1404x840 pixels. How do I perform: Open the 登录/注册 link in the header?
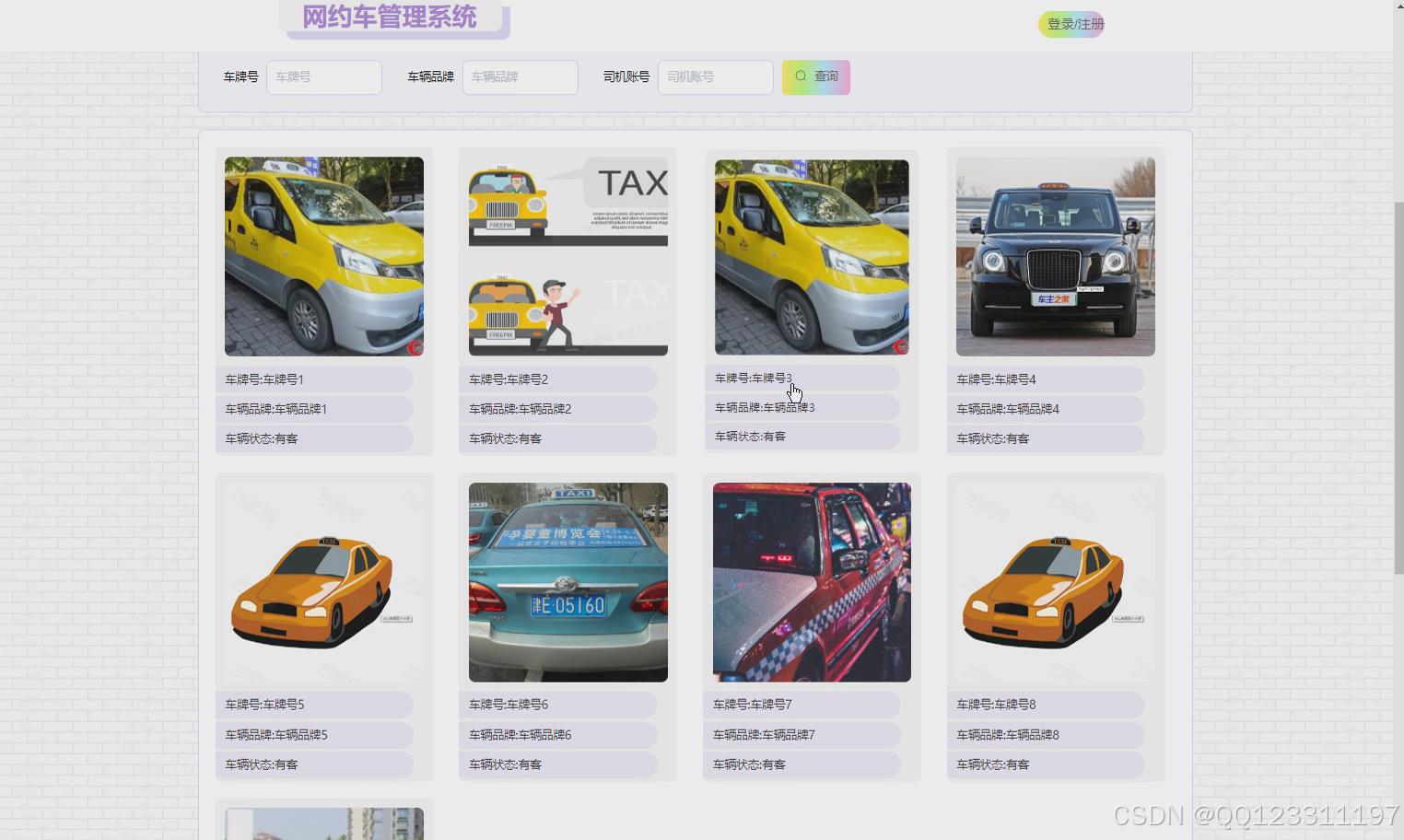click(x=1071, y=24)
